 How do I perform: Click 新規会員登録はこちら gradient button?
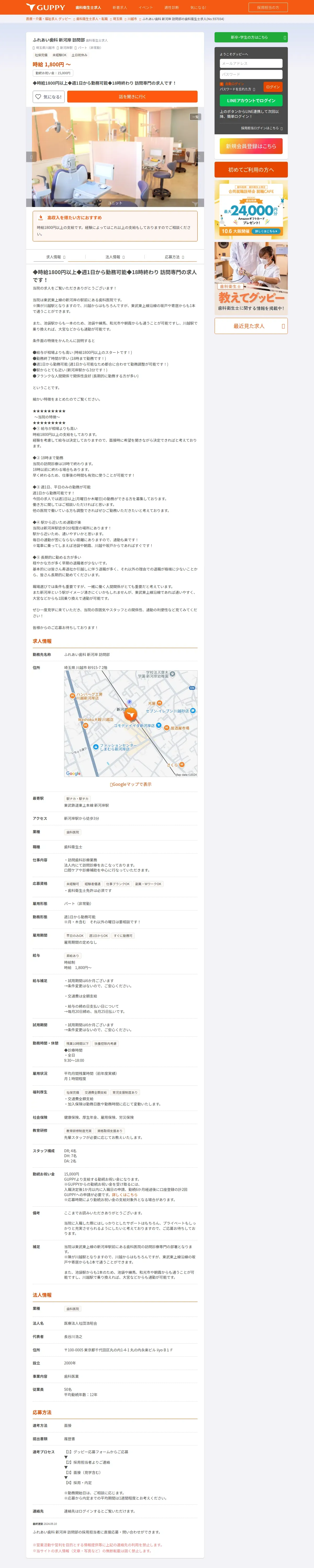tap(251, 146)
